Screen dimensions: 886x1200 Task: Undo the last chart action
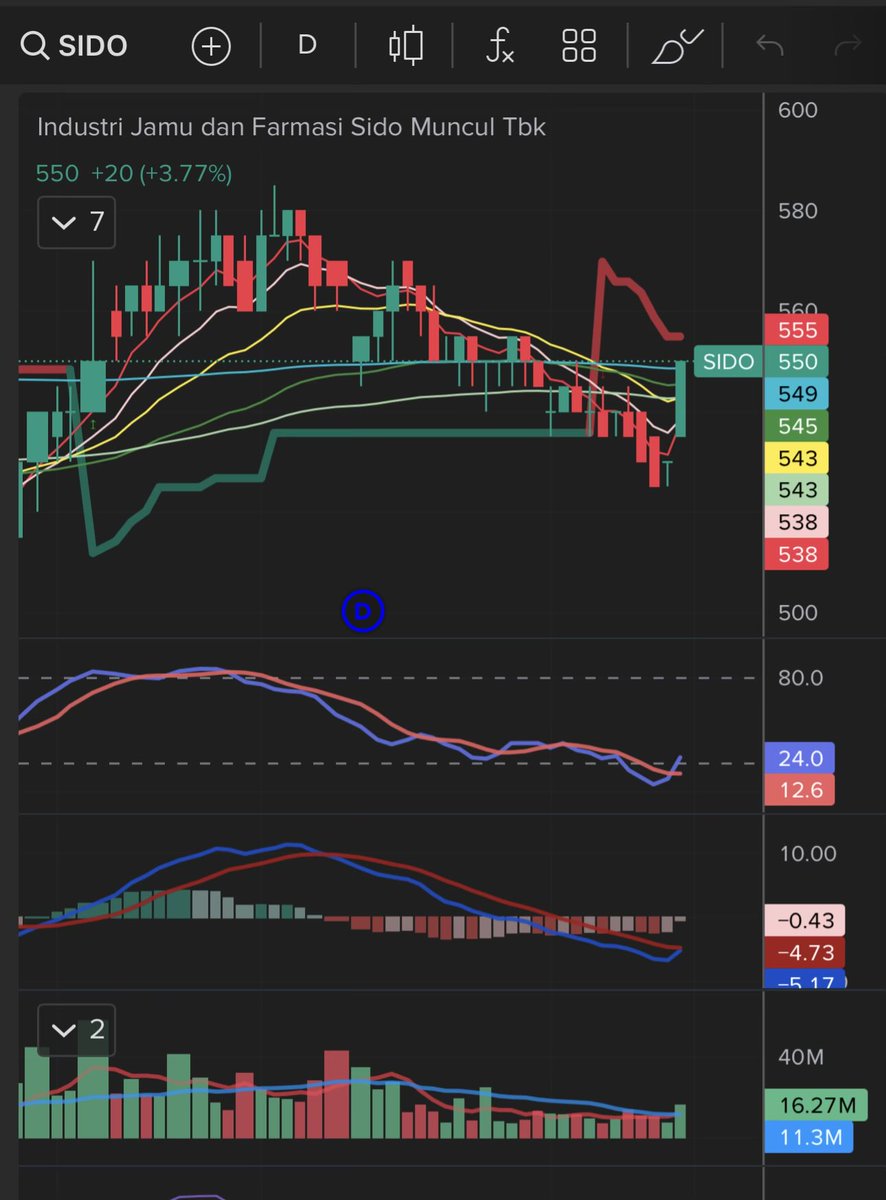769,46
